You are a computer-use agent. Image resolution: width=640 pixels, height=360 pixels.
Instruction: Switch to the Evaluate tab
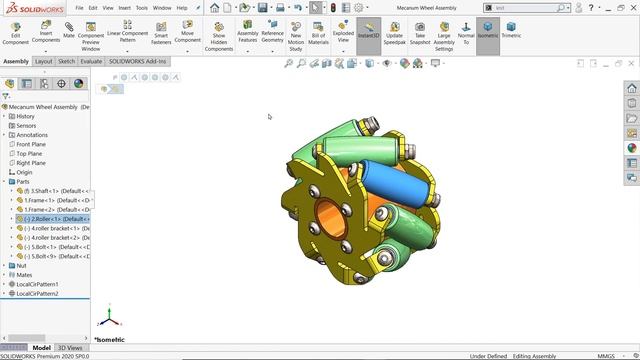(x=91, y=61)
